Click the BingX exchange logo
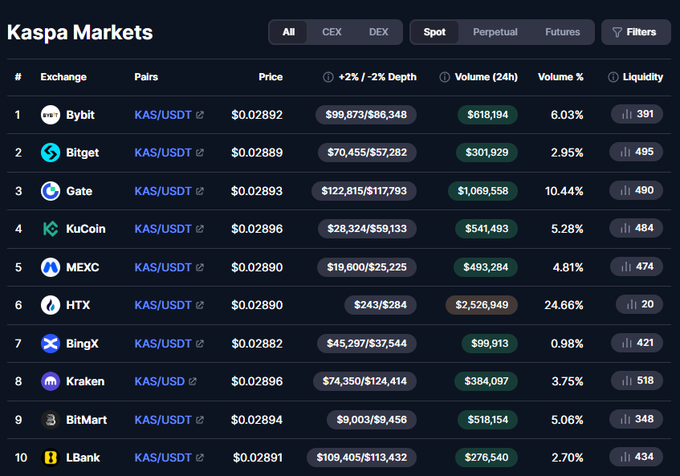The height and width of the screenshot is (476, 680). pyautogui.click(x=50, y=343)
